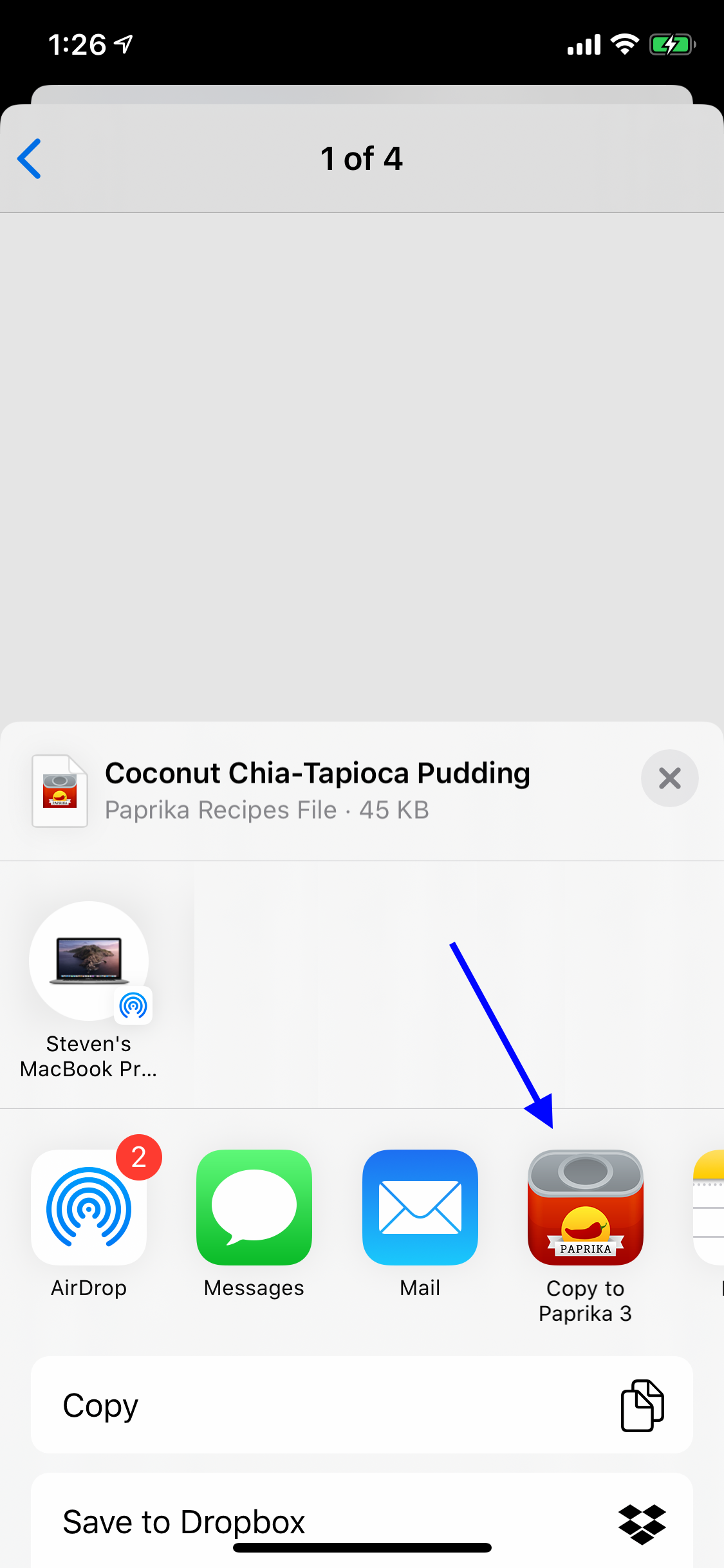724x1568 pixels.
Task: Tap the Paprika recipe file icon
Action: click(60, 790)
